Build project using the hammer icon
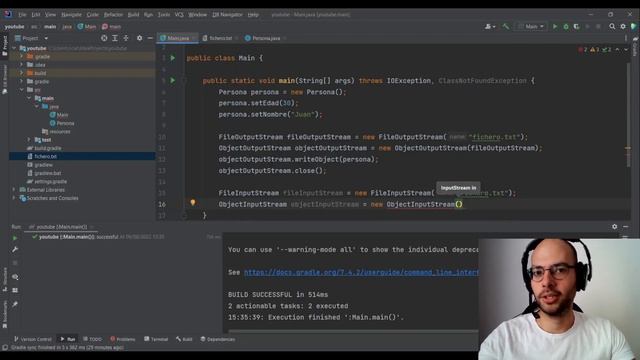This screenshot has width=640, height=360. point(506,27)
